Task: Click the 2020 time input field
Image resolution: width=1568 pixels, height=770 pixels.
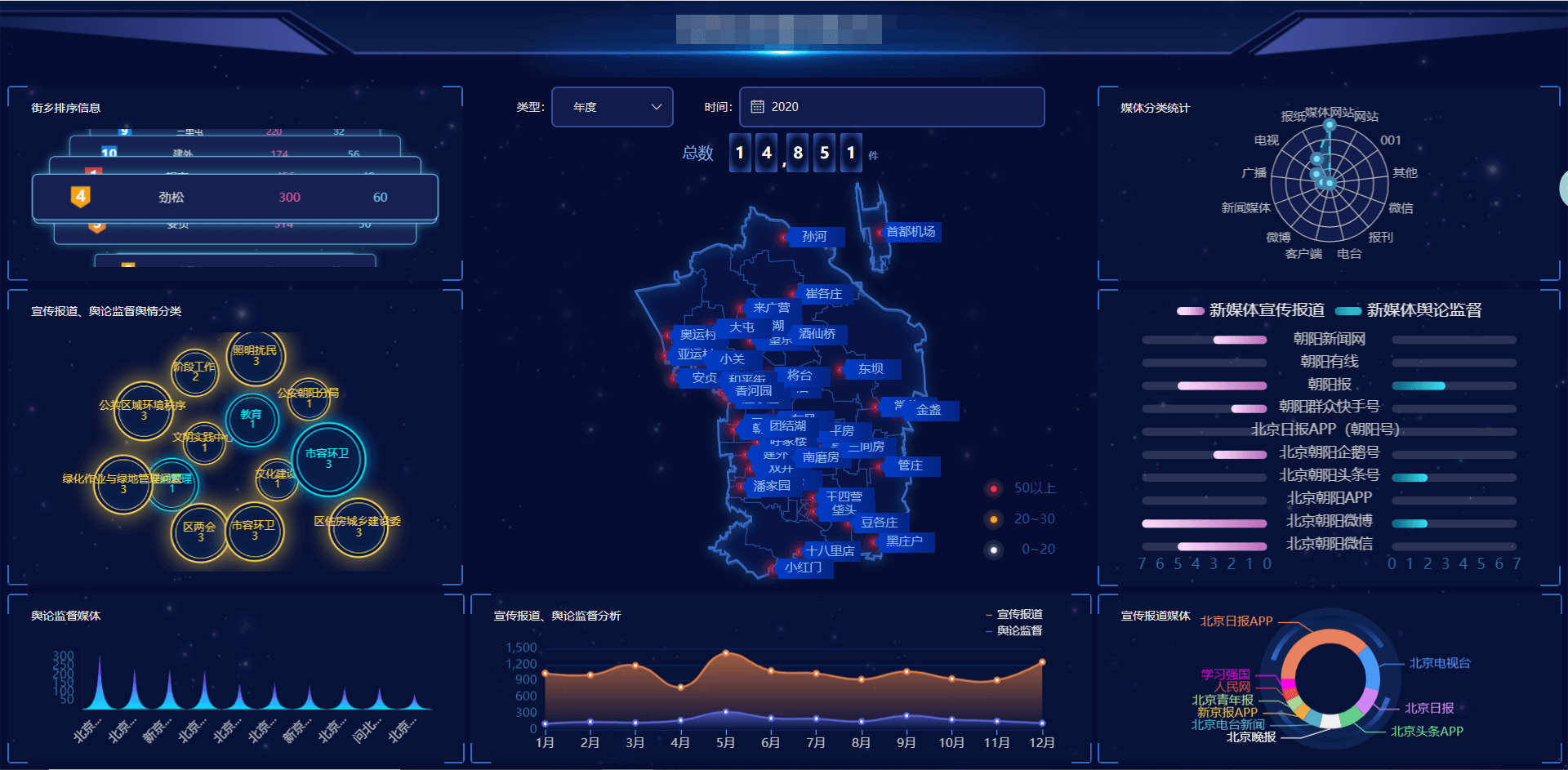Action: click(x=892, y=107)
